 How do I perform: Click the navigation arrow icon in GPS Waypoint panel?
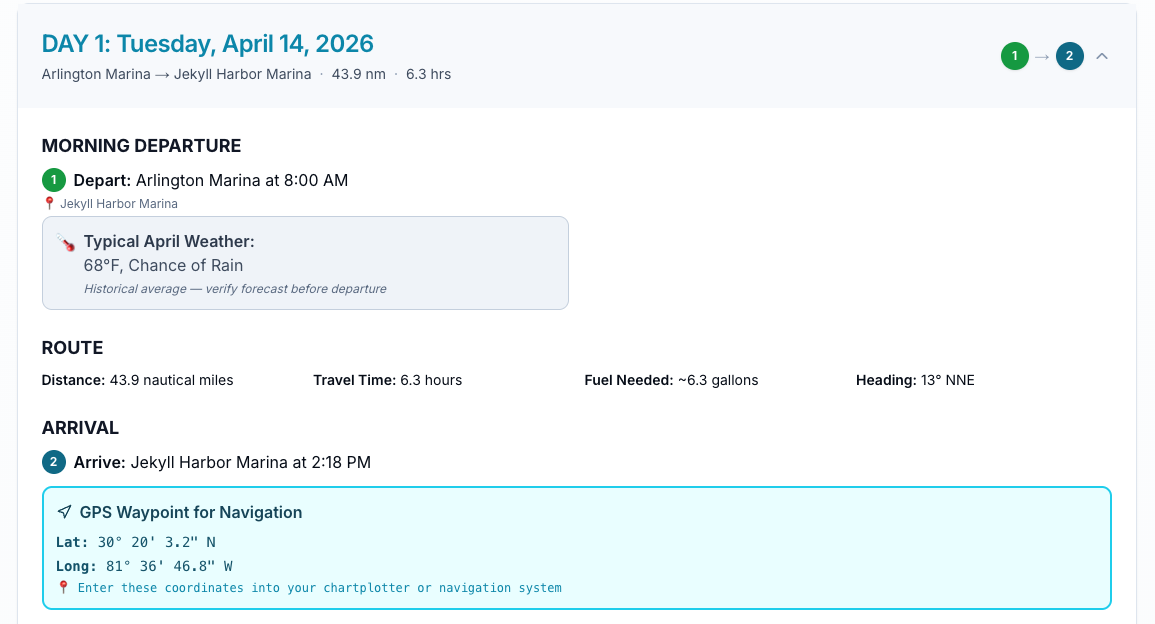64,511
